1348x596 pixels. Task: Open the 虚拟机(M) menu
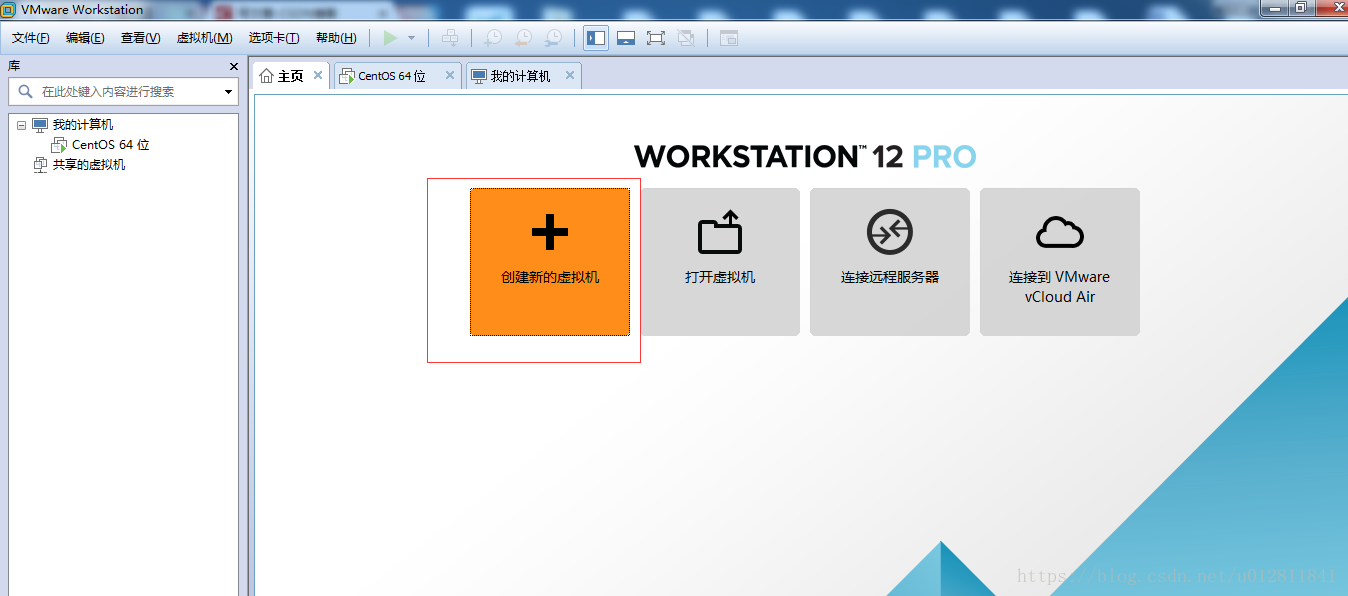[204, 38]
